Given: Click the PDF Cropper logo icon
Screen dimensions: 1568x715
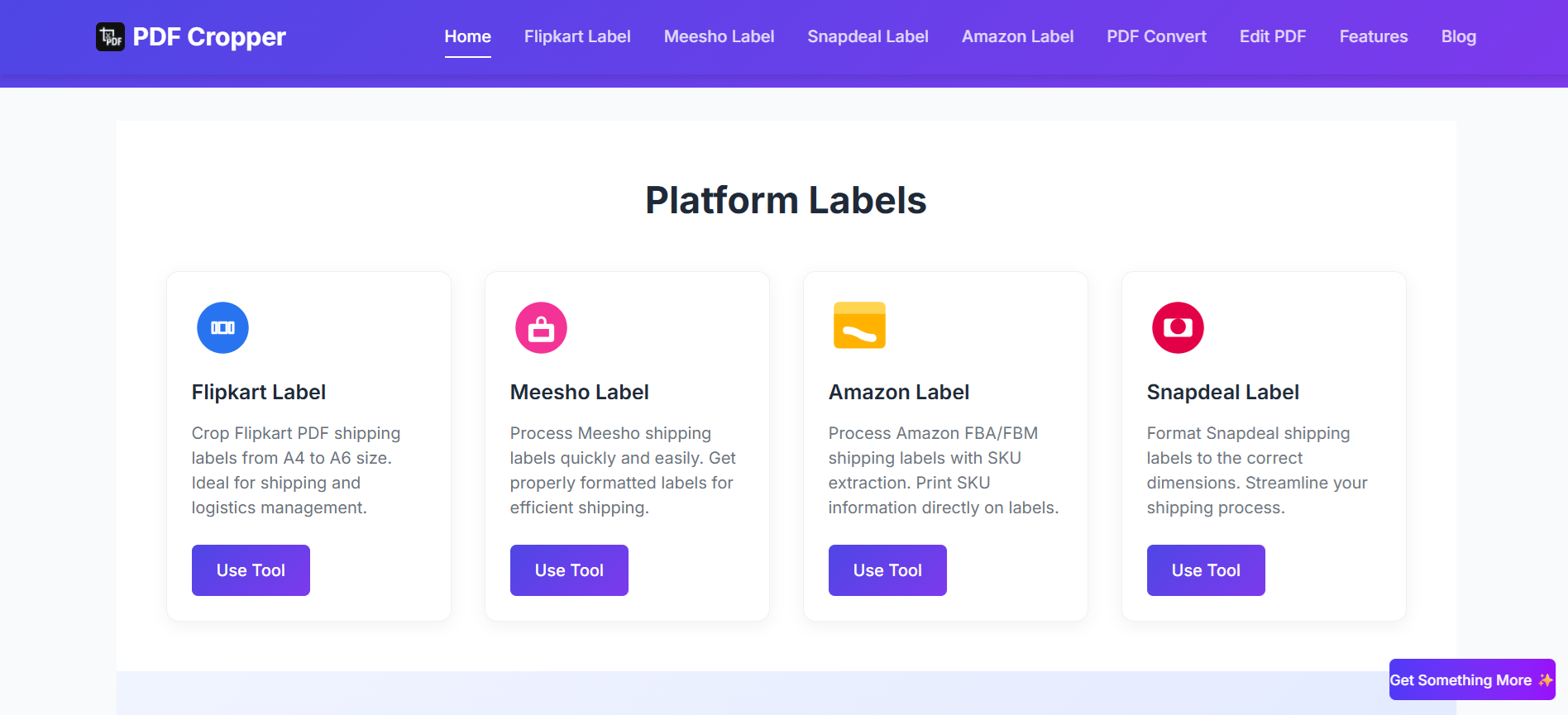Looking at the screenshot, I should tap(110, 36).
